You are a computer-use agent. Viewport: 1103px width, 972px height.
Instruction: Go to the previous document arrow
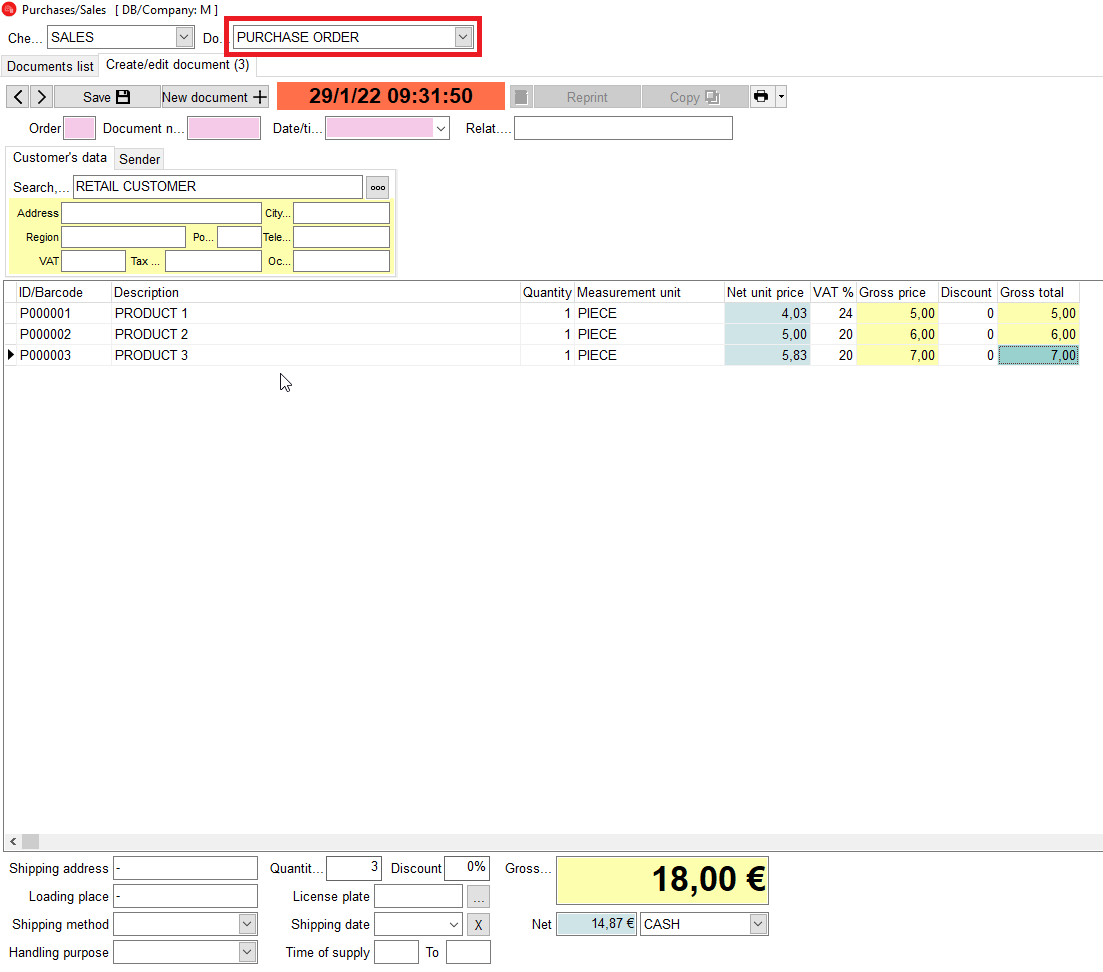coord(18,97)
